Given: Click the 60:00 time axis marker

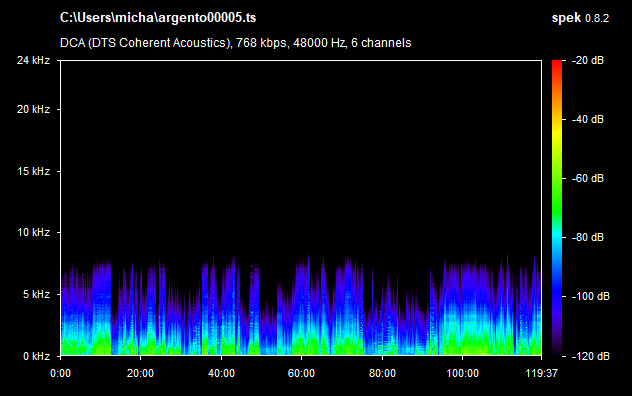Looking at the screenshot, I should pos(301,373).
